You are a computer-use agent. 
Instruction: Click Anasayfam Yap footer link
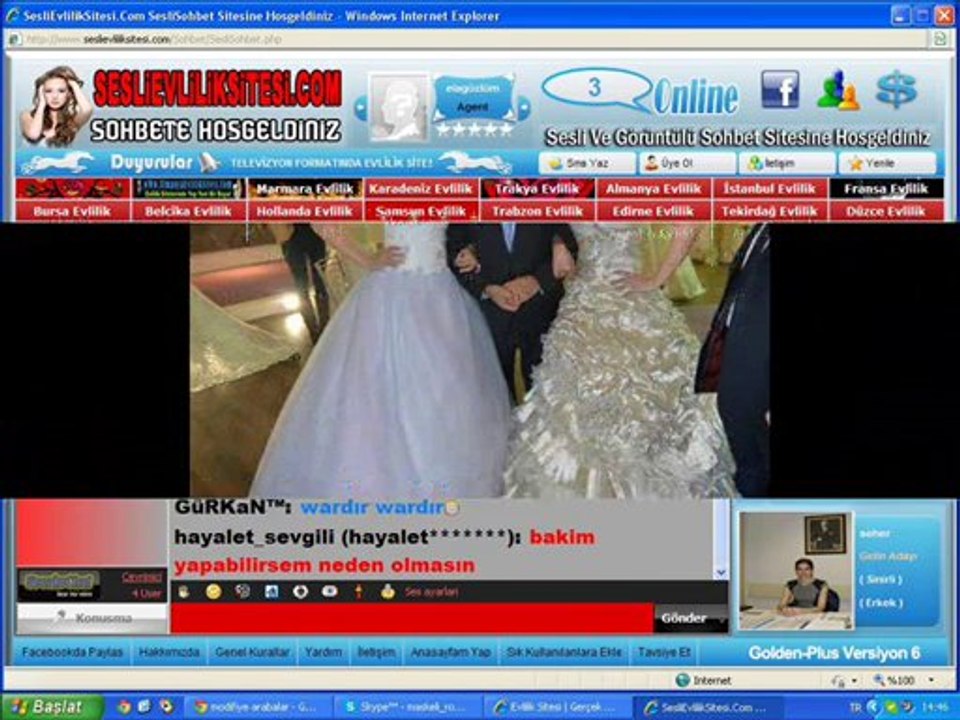[x=451, y=653]
